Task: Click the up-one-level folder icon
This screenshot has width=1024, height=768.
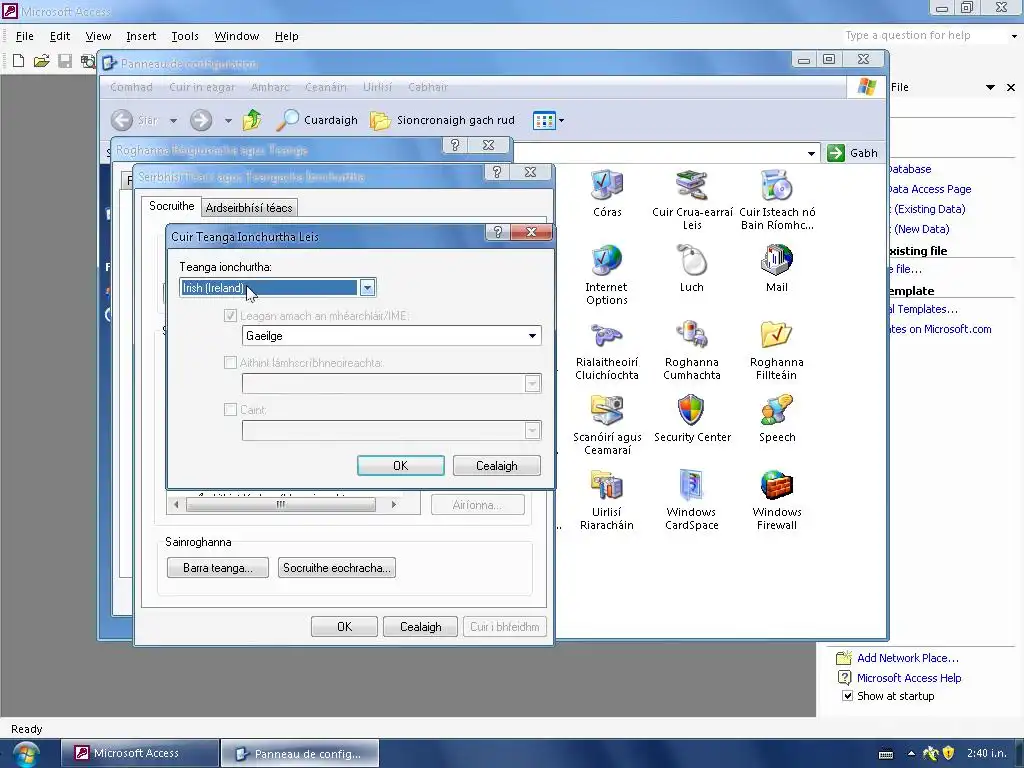Action: coord(252,120)
